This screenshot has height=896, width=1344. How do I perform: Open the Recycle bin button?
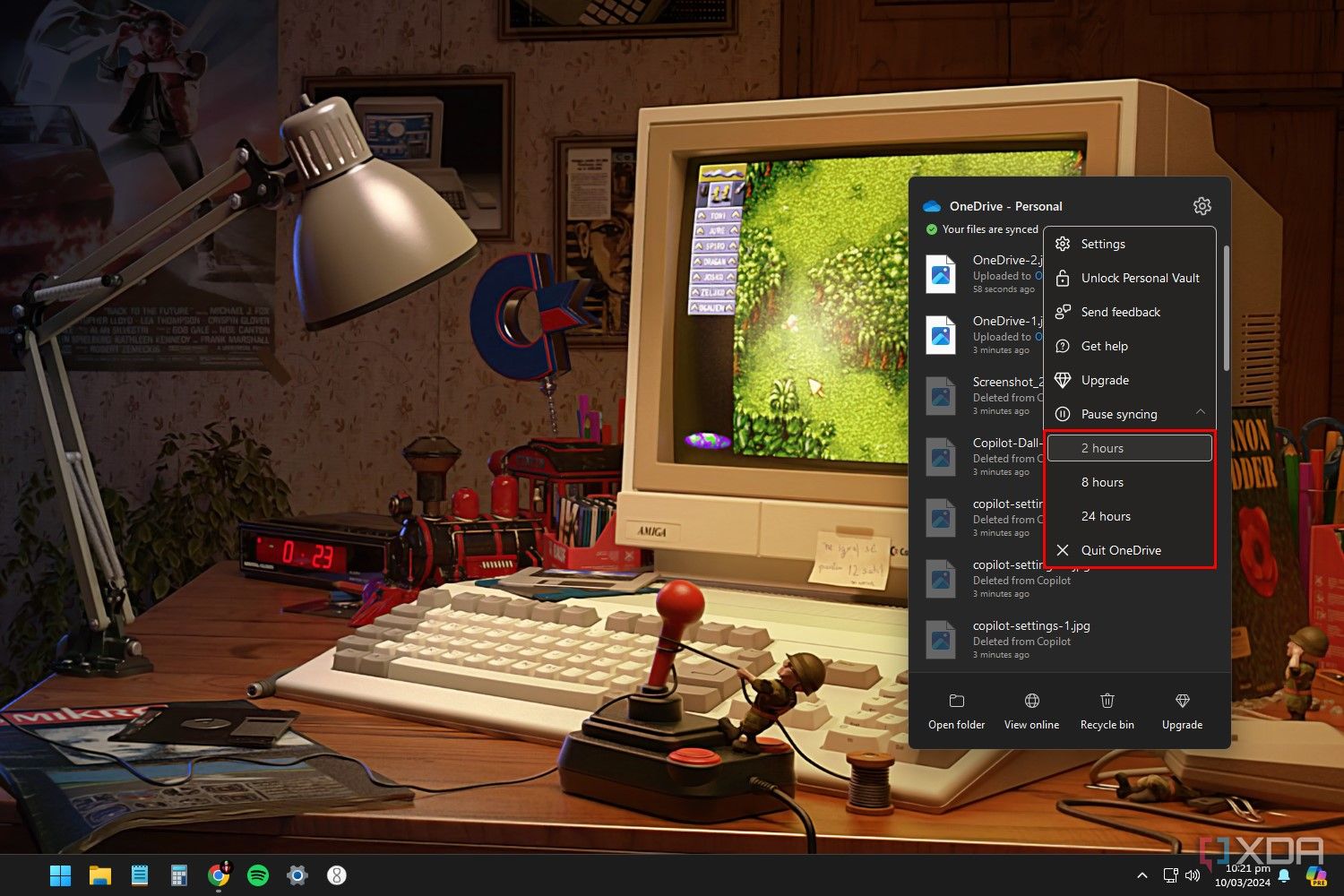point(1107,711)
